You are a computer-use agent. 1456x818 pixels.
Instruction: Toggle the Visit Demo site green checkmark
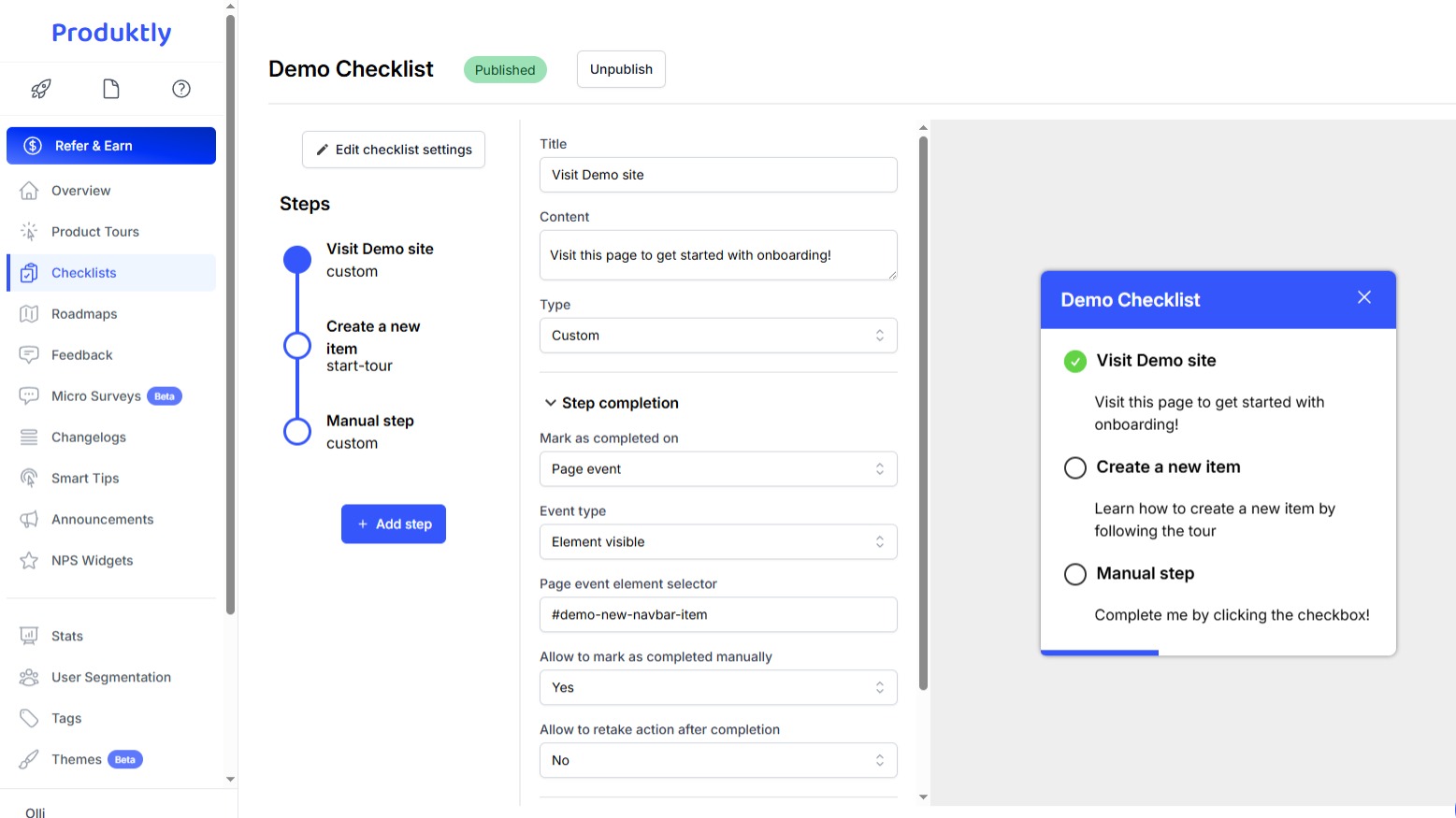point(1075,361)
